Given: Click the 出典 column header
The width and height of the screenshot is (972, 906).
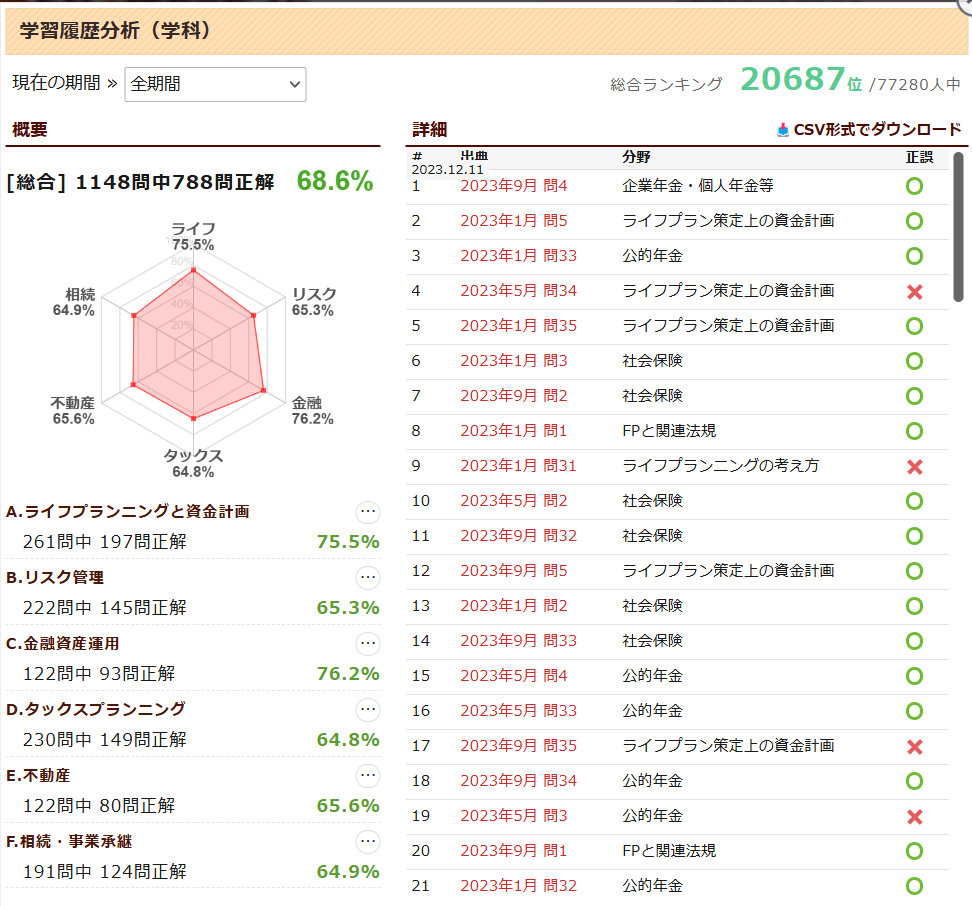Looking at the screenshot, I should click(474, 157).
